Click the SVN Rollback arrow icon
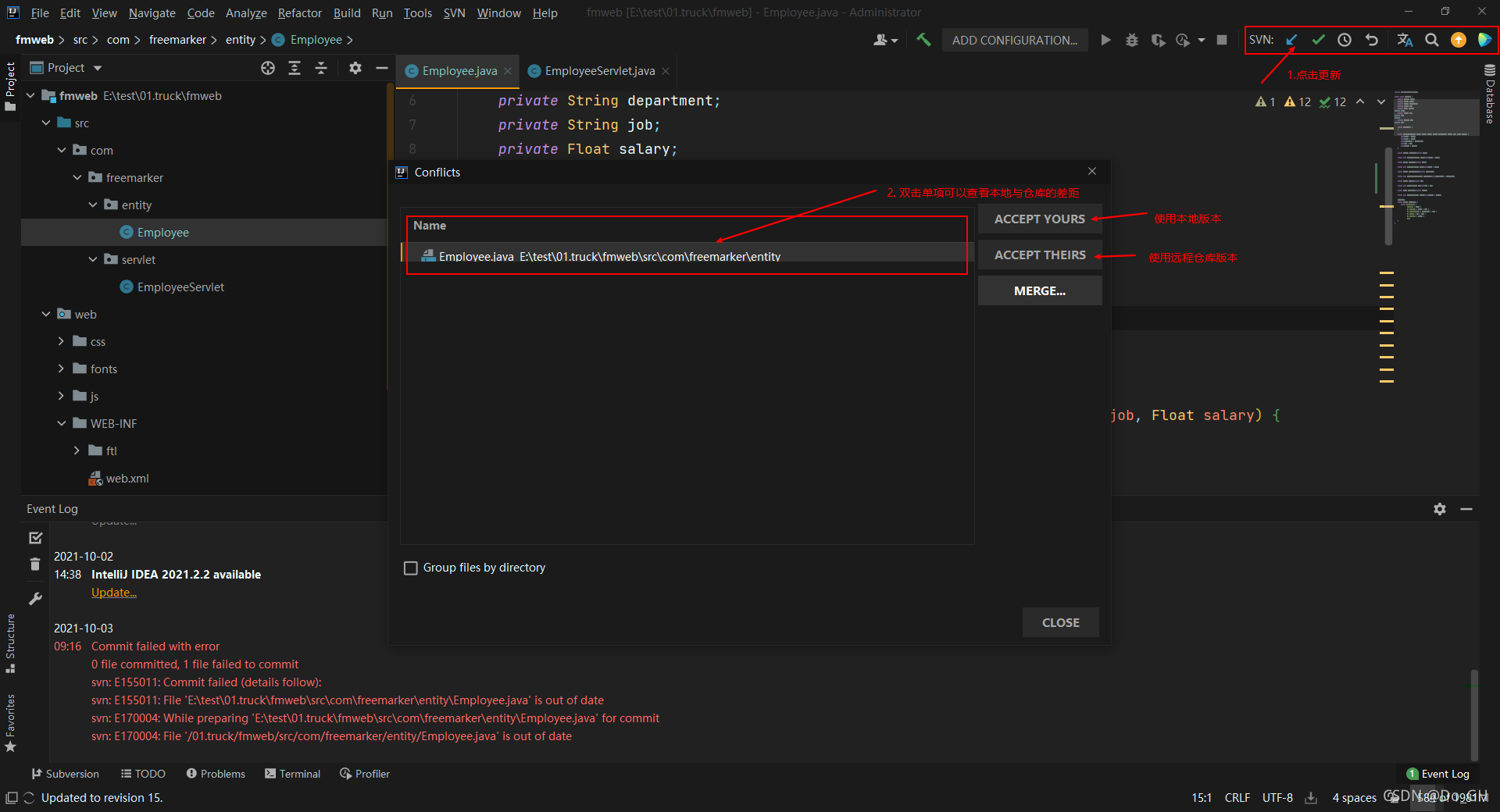 pos(1372,40)
